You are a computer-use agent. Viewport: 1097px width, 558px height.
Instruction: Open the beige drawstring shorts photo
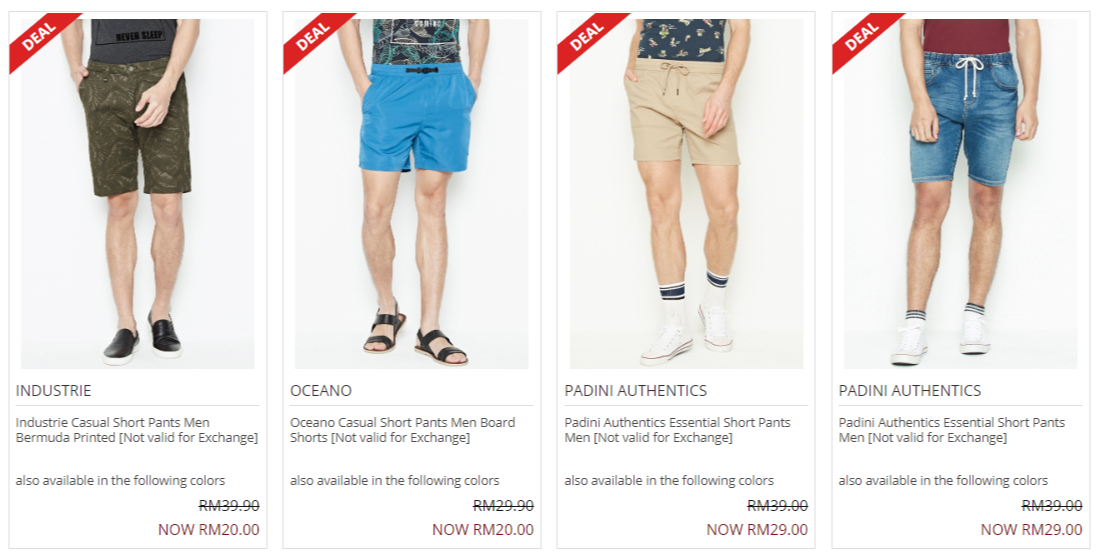(x=686, y=193)
